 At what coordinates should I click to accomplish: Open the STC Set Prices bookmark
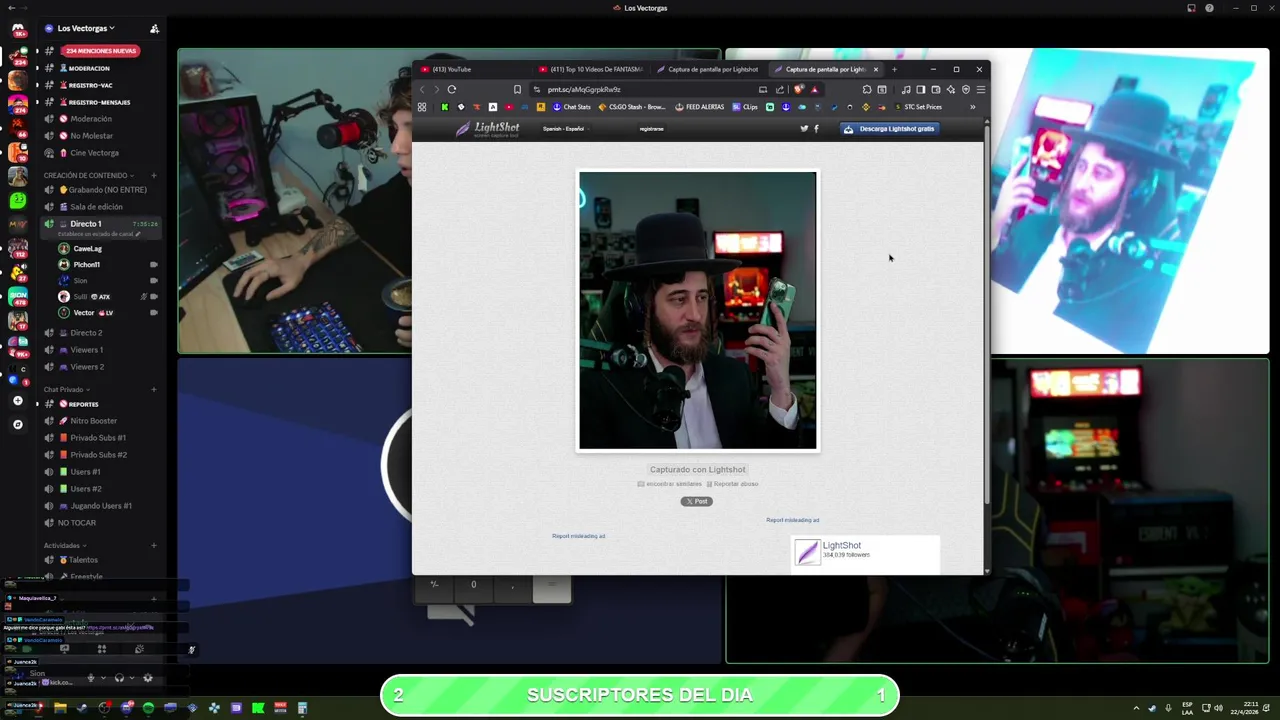click(918, 107)
